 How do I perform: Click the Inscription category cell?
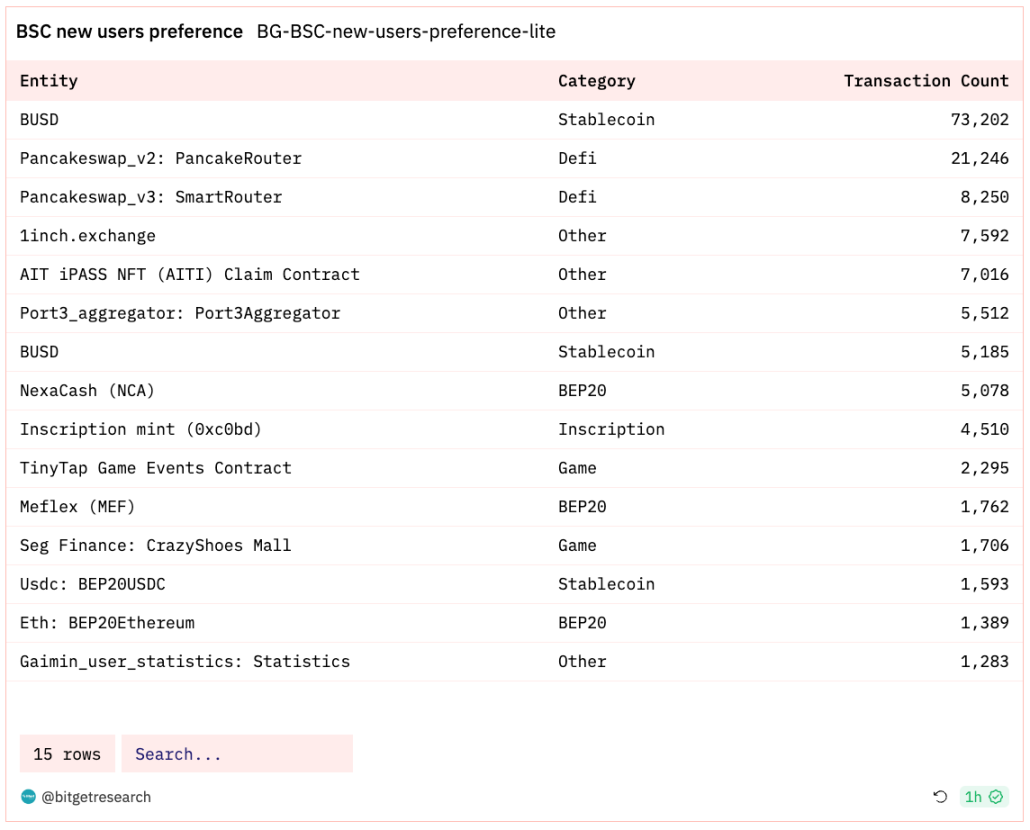click(x=611, y=429)
